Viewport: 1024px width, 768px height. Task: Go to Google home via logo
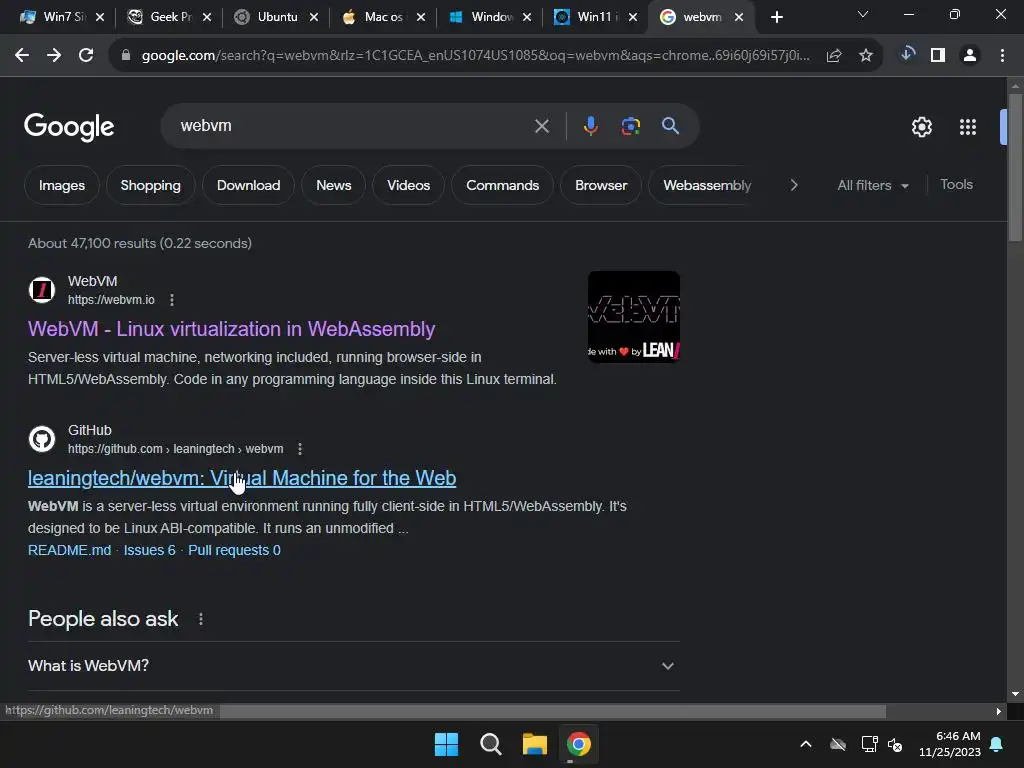click(69, 127)
